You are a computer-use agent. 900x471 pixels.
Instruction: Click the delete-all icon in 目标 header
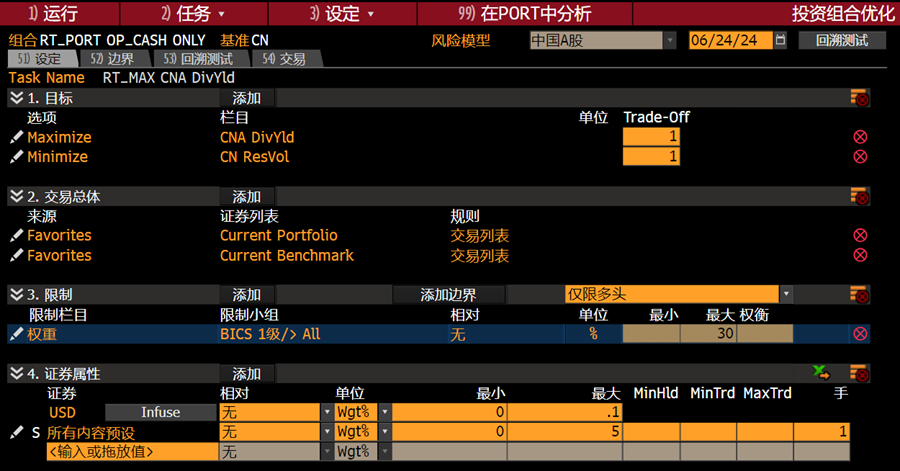859,98
